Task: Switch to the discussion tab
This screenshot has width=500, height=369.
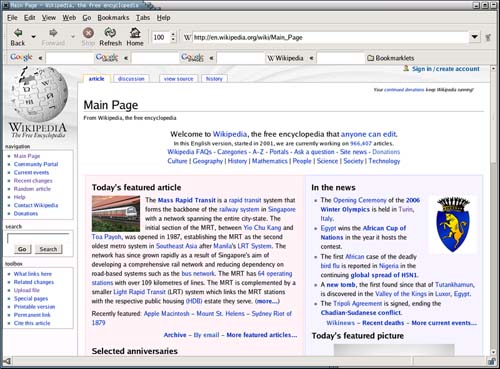Action: (x=131, y=79)
